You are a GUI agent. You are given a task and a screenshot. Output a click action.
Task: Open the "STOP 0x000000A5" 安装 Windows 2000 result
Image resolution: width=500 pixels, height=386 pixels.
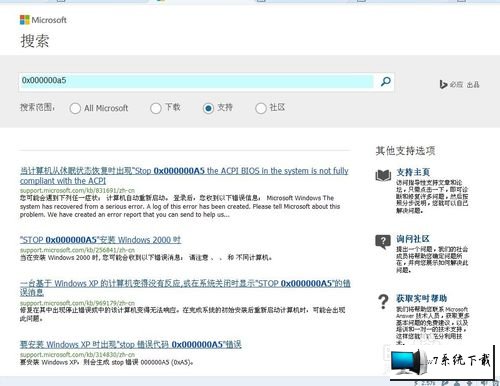pyautogui.click(x=100, y=240)
